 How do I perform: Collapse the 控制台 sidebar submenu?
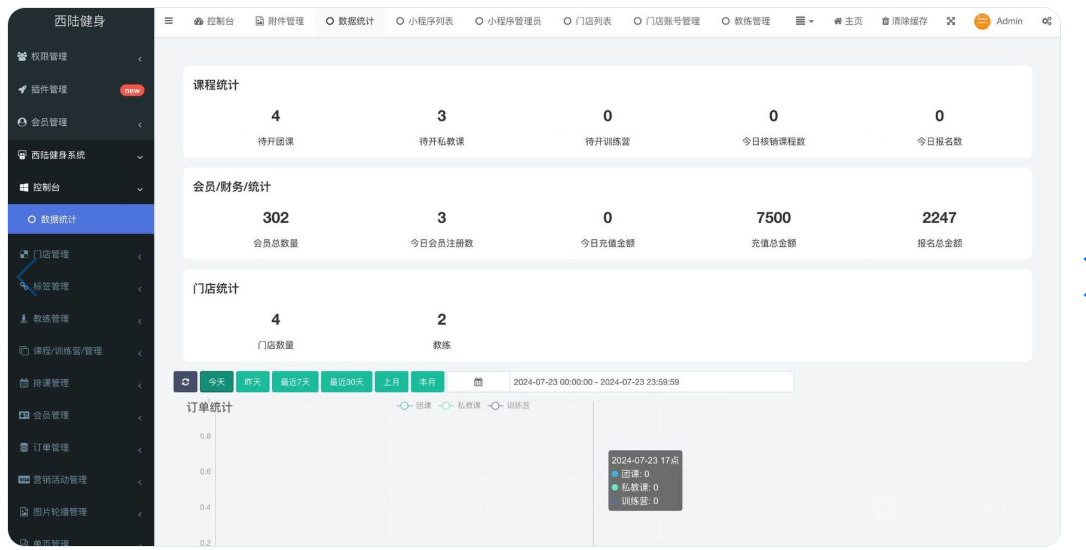coord(81,188)
